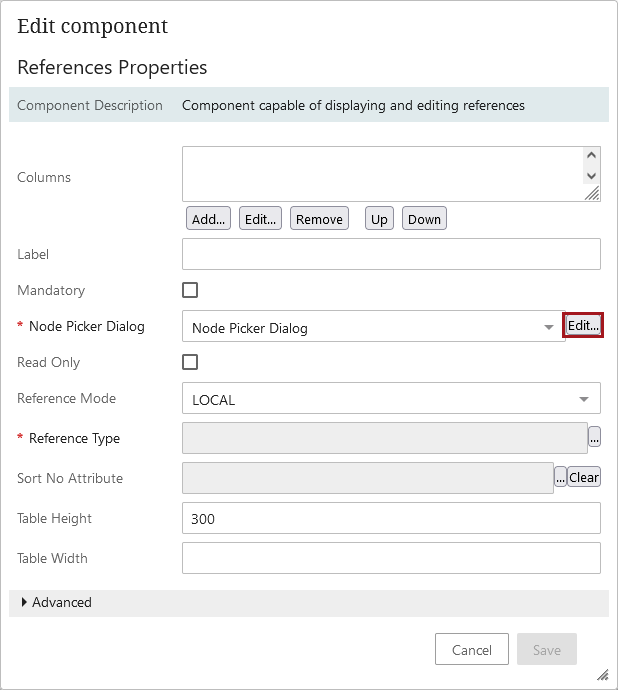The width and height of the screenshot is (618, 690).
Task: Click the dialog resize grip at bottom-right corner
Action: click(602, 674)
